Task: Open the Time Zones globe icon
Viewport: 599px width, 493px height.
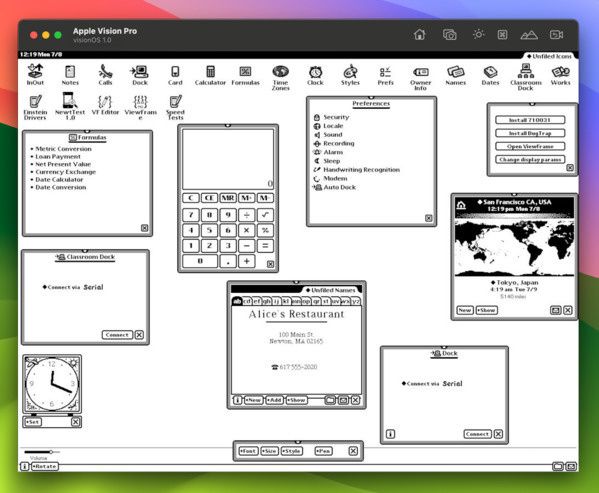Action: pyautogui.click(x=280, y=78)
